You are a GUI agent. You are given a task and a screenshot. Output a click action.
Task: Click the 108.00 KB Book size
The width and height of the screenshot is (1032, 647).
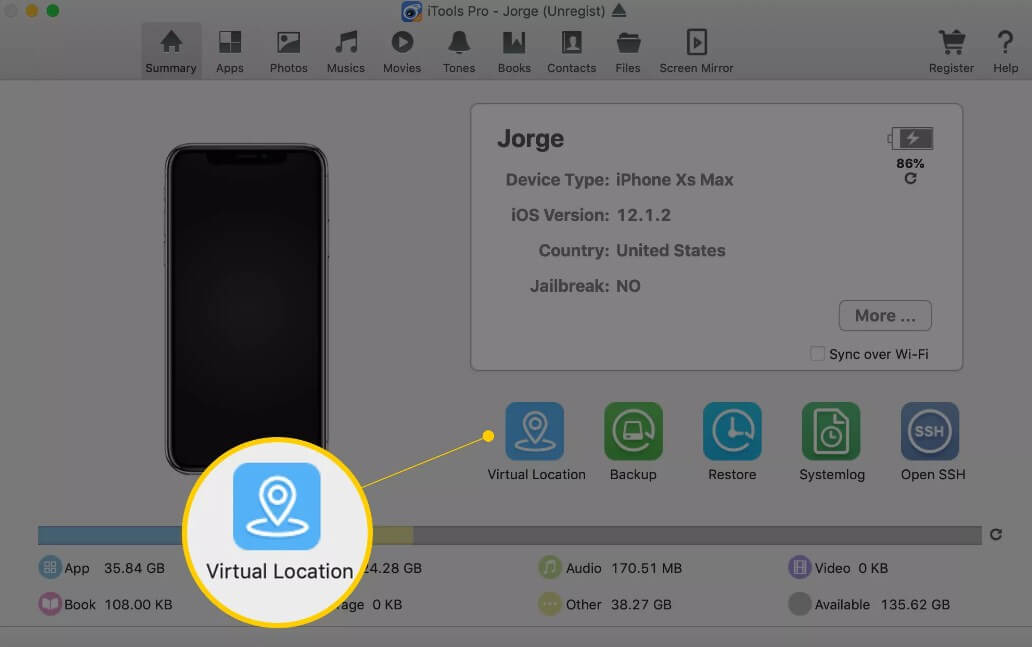[x=138, y=604]
